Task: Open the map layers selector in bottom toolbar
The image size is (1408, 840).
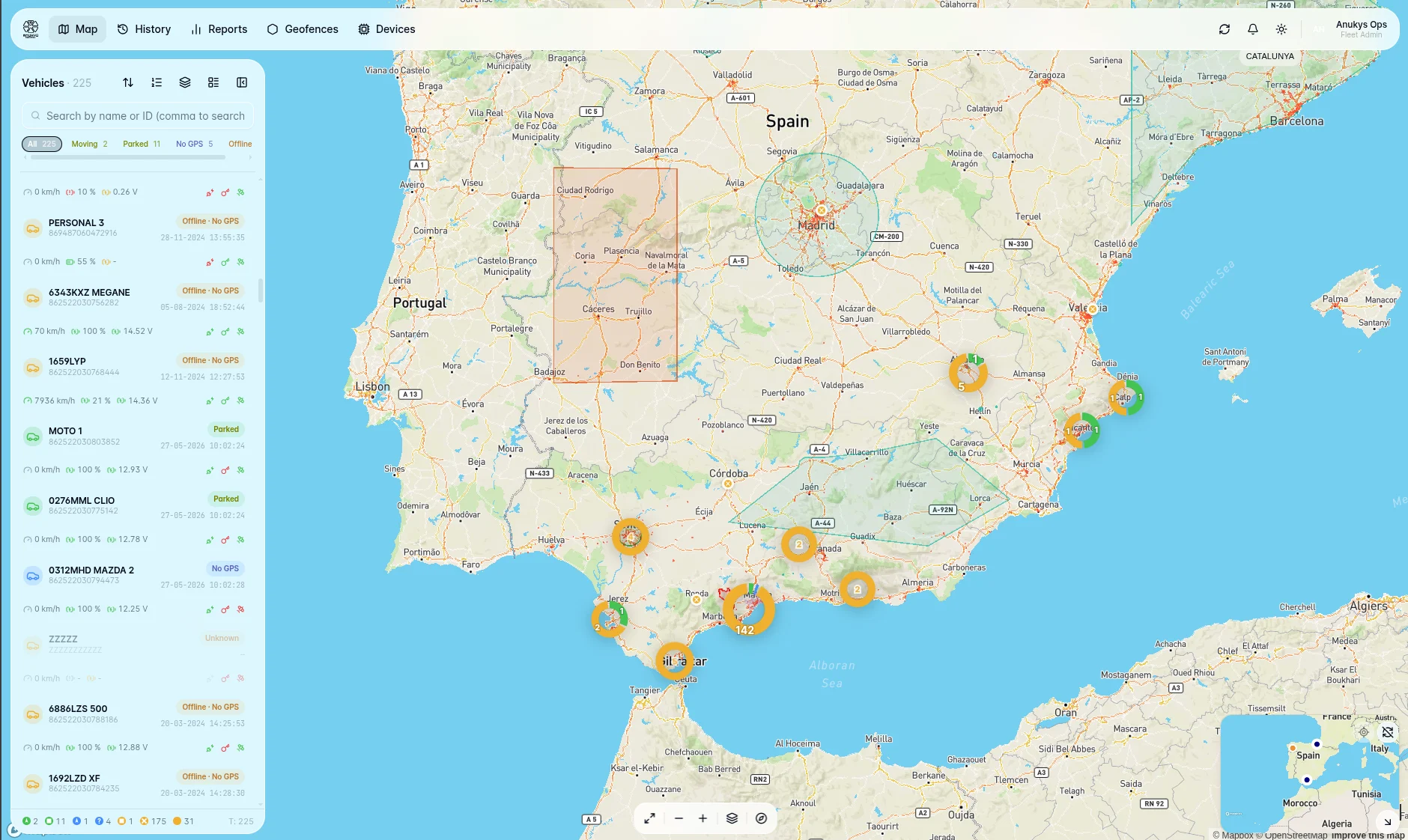Action: (x=732, y=818)
